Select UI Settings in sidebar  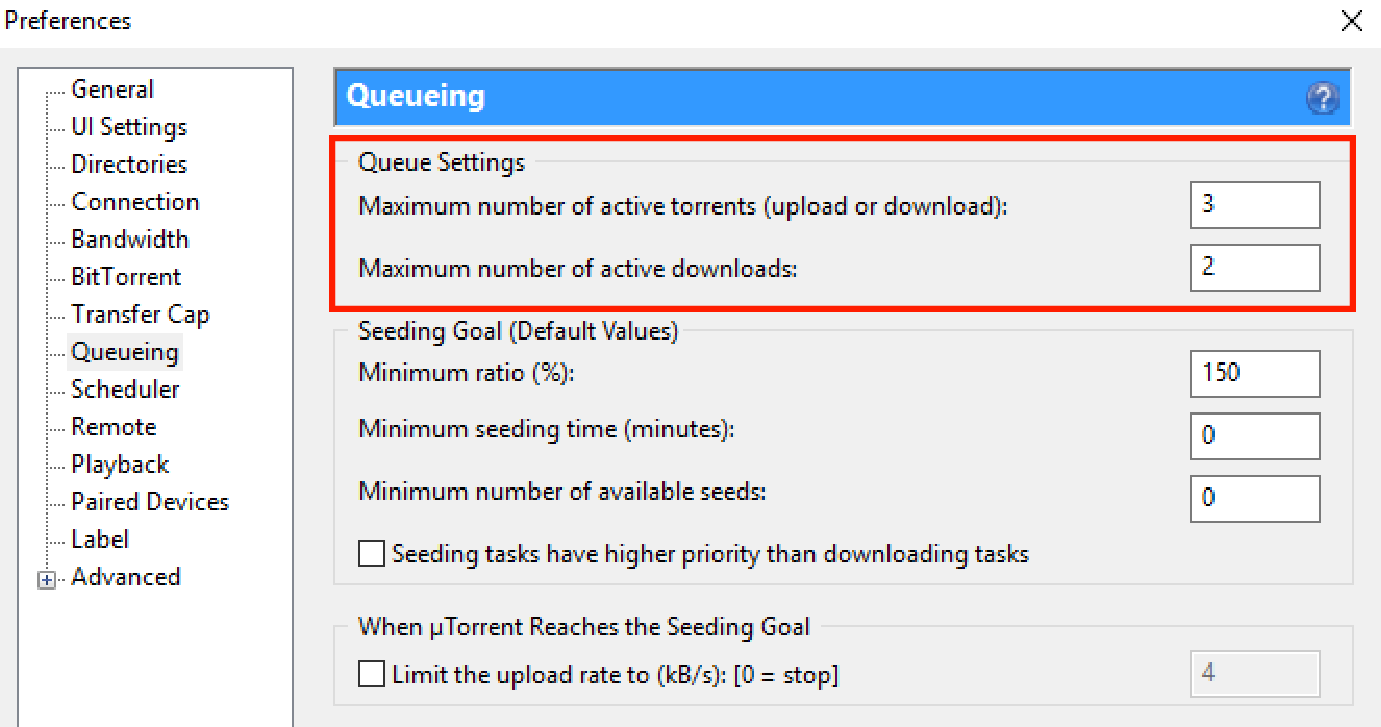pyautogui.click(x=129, y=127)
